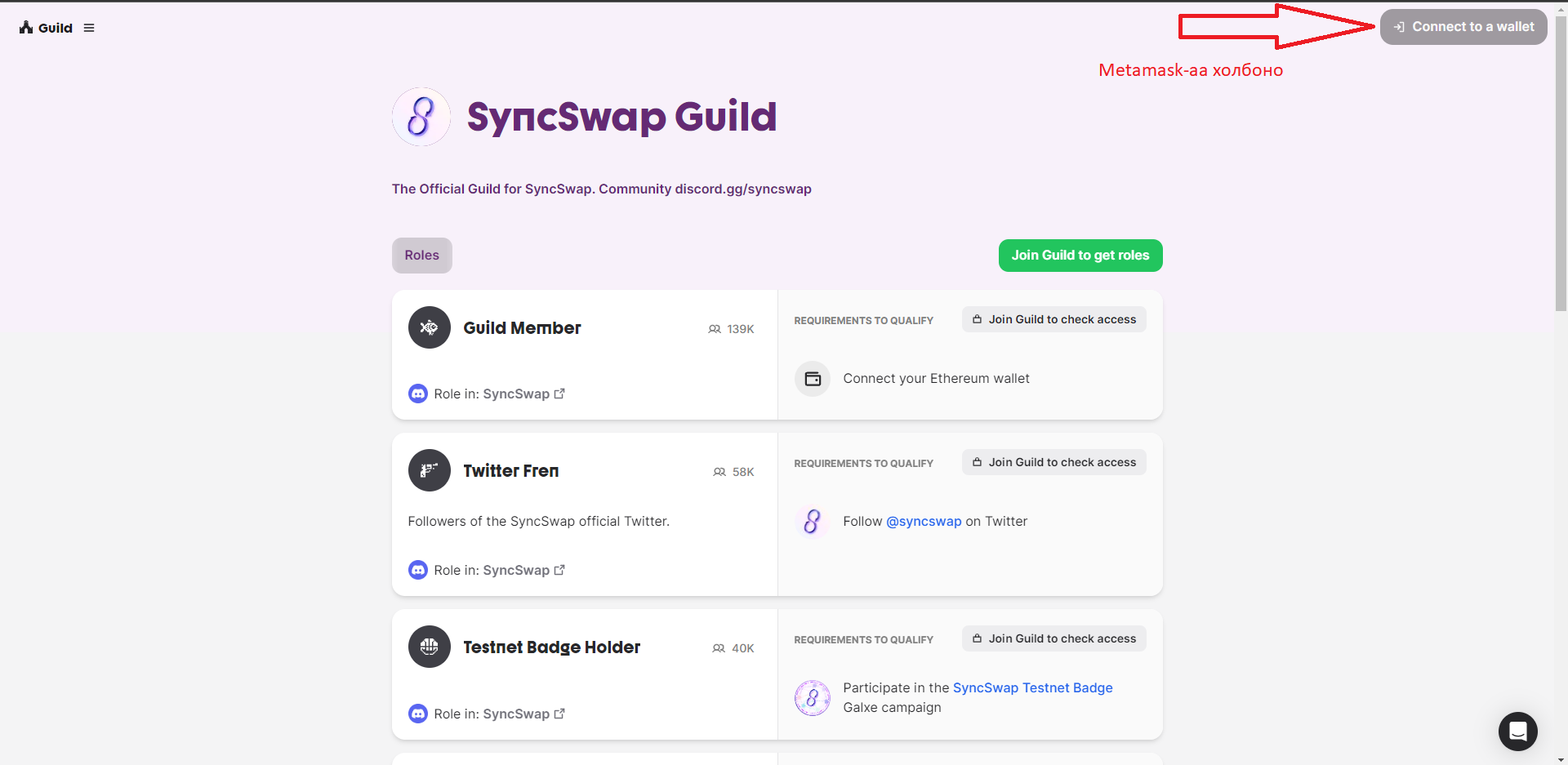Click the SyncSwap guild infinity logo avatar
Viewport: 1568px width, 765px height.
coord(421,117)
